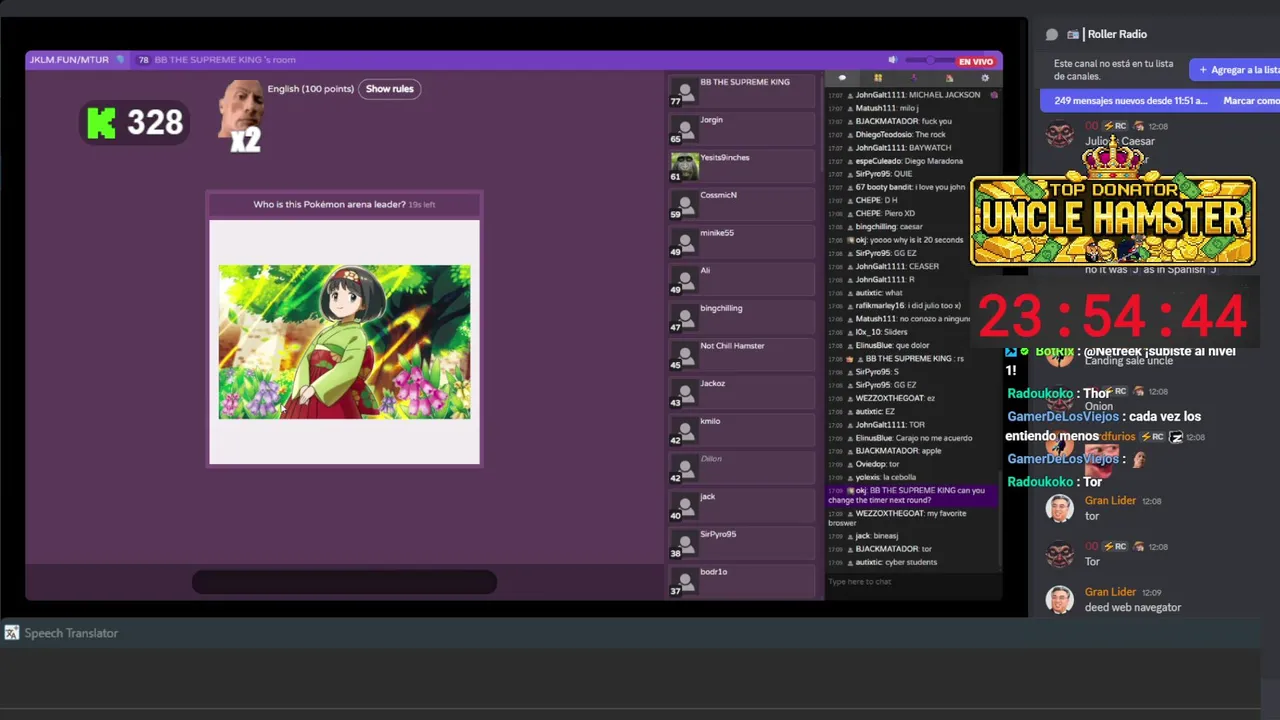Click the diamond icon next to JKLM.FUN/MTUR
Viewport: 1280px width, 720px height.
click(x=121, y=60)
